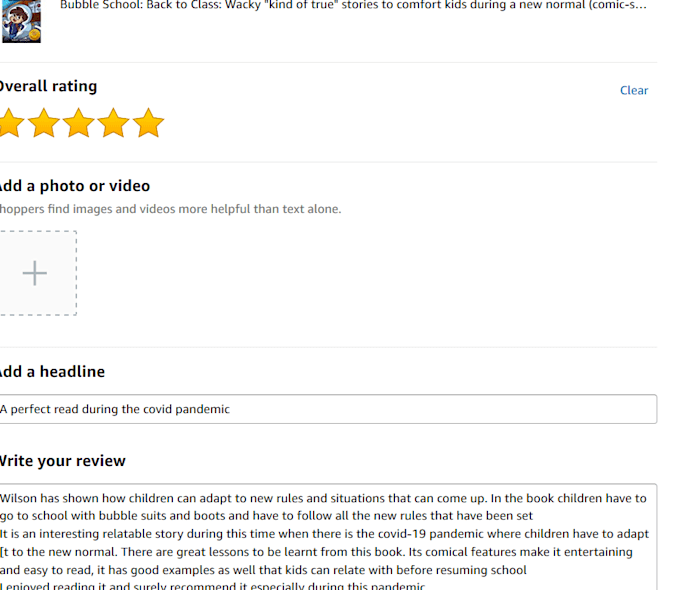
Task: Focus the headline input field
Action: (x=328, y=409)
